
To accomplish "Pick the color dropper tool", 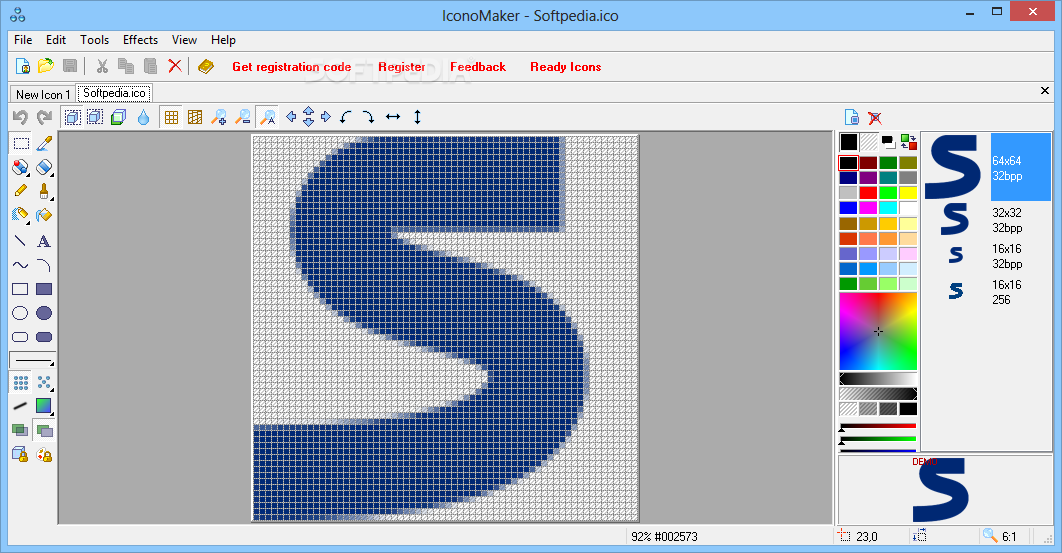I will 44,143.
